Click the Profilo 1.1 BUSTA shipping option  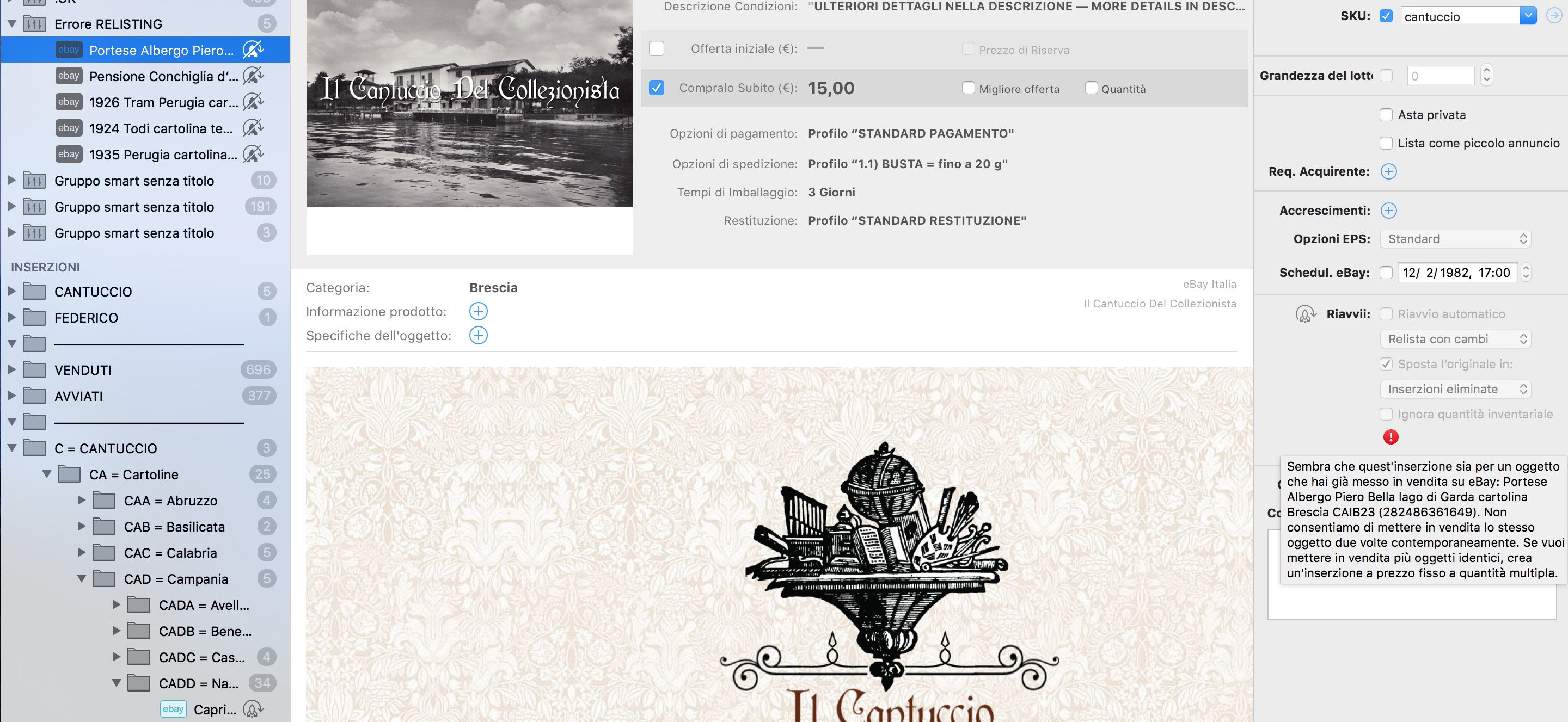pyautogui.click(x=908, y=164)
